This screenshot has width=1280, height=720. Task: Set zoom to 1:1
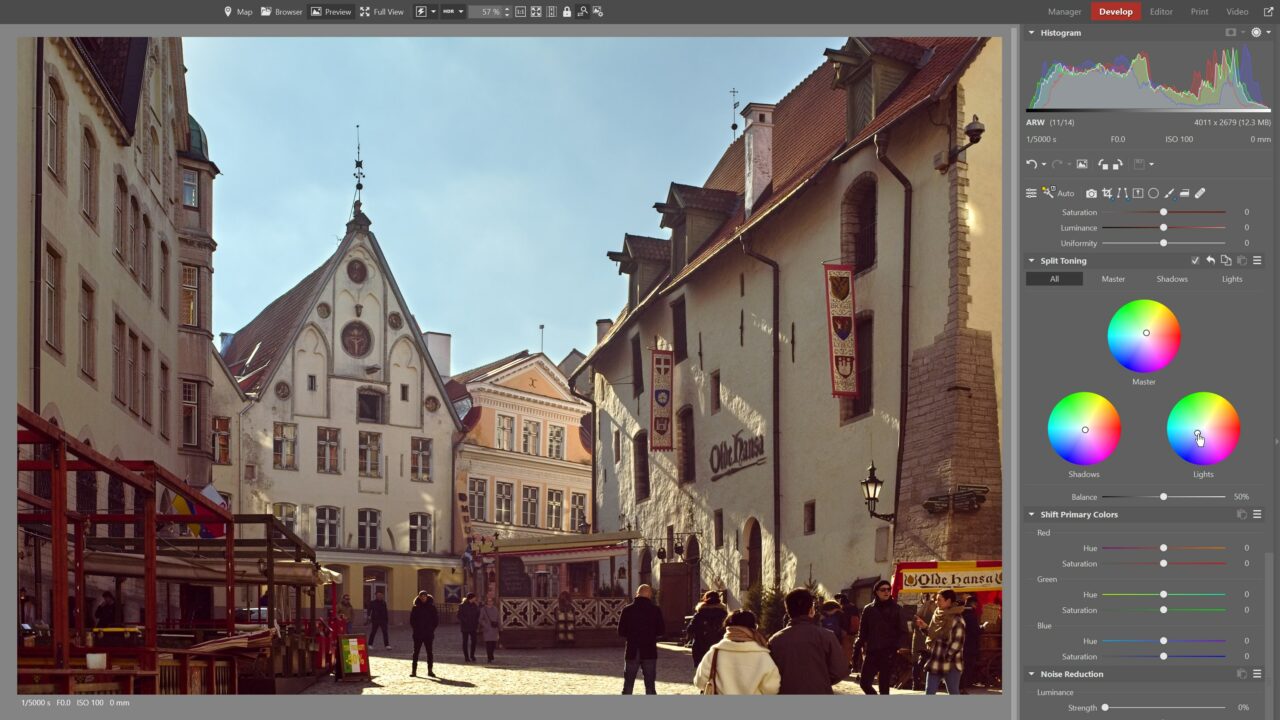[521, 12]
